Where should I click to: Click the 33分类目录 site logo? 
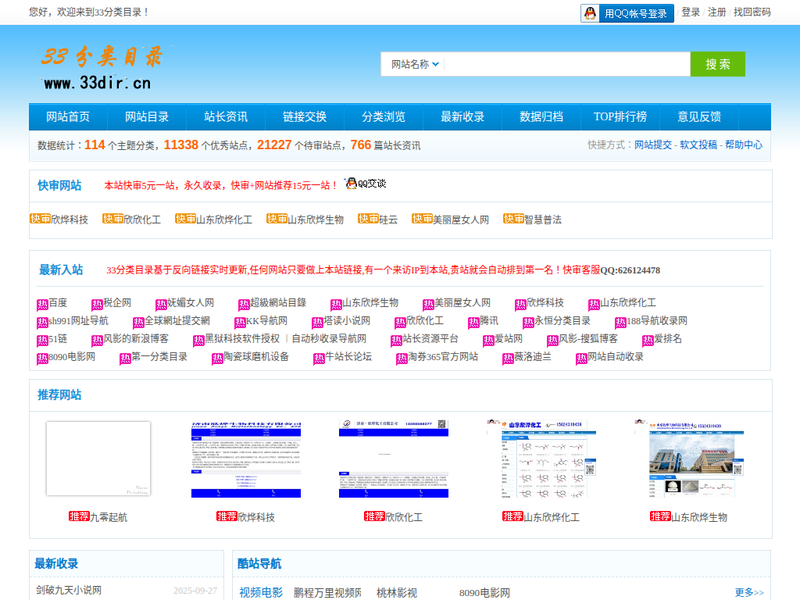click(x=100, y=66)
